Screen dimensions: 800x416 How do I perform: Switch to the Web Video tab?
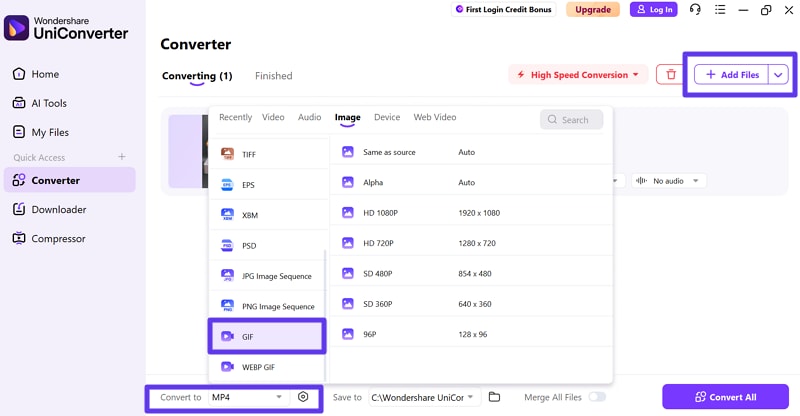point(435,117)
